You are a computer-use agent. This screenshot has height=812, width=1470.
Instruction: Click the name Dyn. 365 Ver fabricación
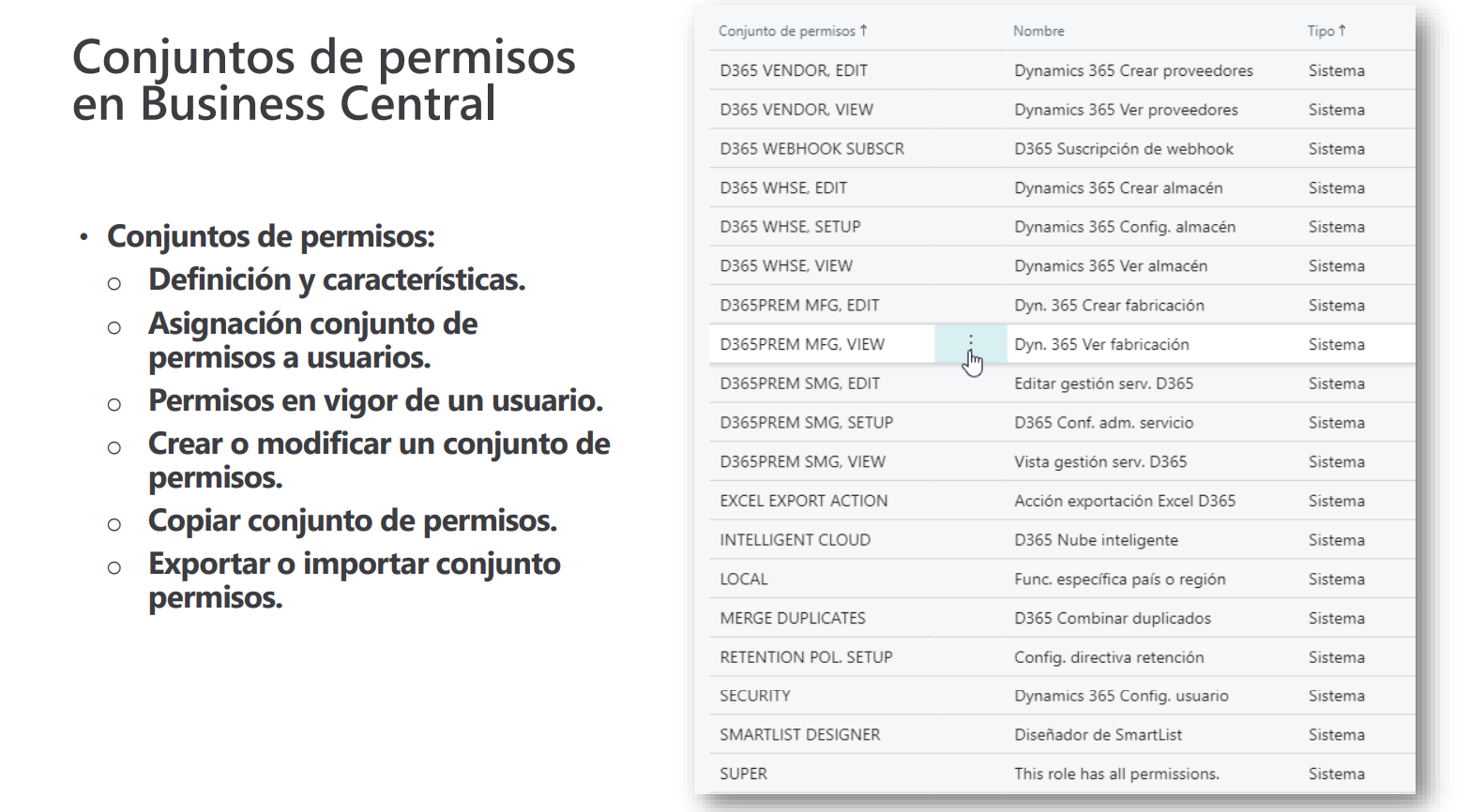pyautogui.click(x=1101, y=344)
